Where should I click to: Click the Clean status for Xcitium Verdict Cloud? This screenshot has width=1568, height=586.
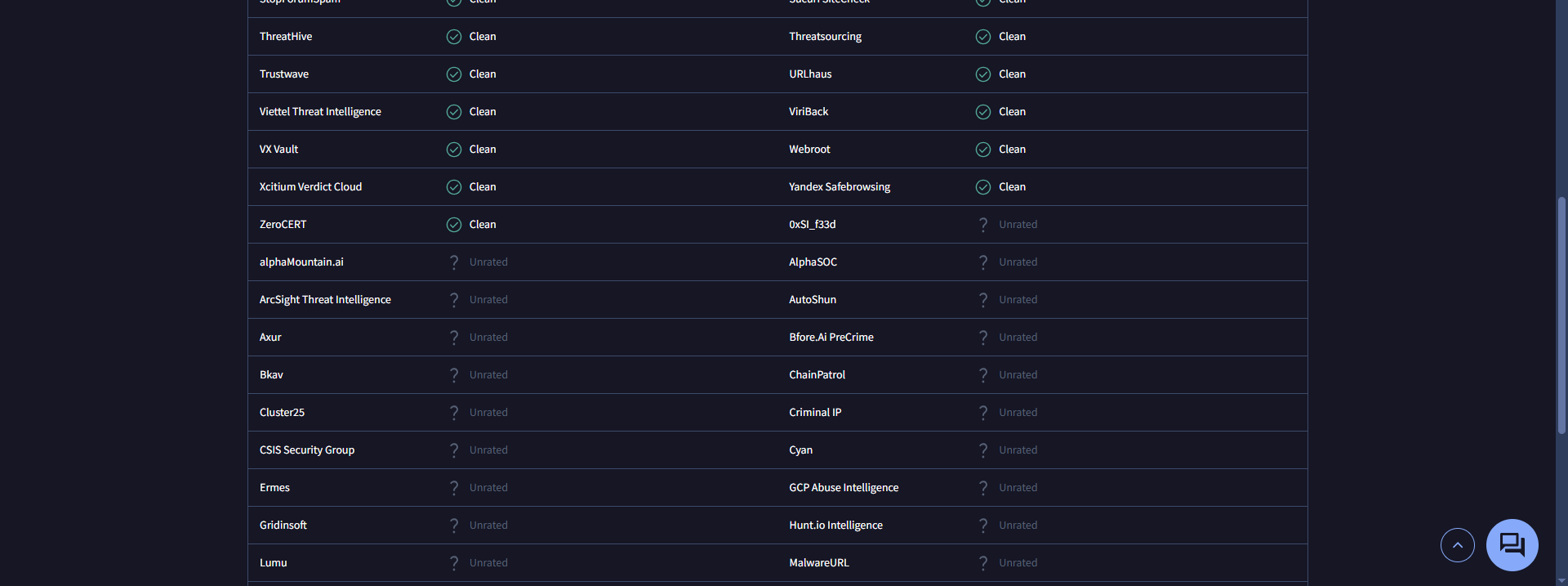tap(483, 187)
